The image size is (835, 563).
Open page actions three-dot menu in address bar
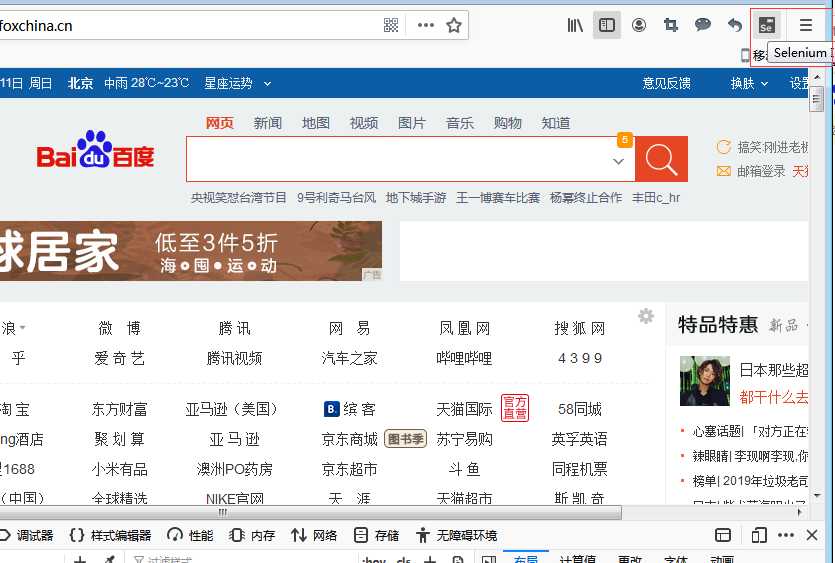(425, 25)
